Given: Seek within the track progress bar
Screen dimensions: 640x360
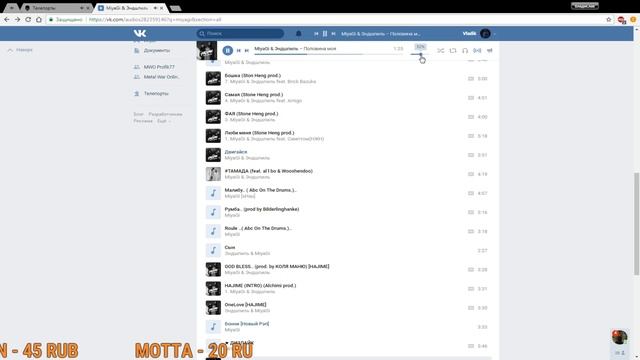Looking at the screenshot, I should [329, 54].
